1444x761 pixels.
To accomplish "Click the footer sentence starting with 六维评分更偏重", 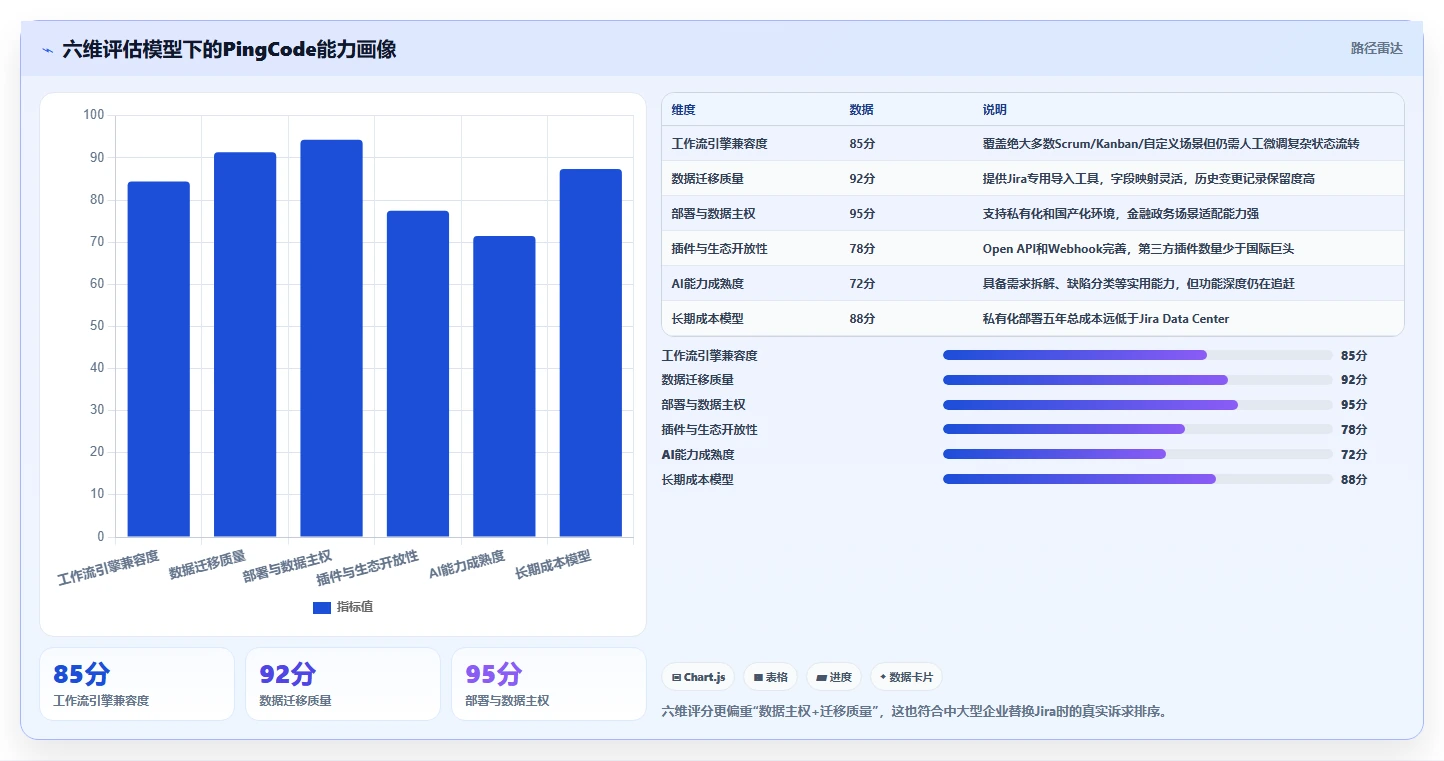I will pos(915,712).
